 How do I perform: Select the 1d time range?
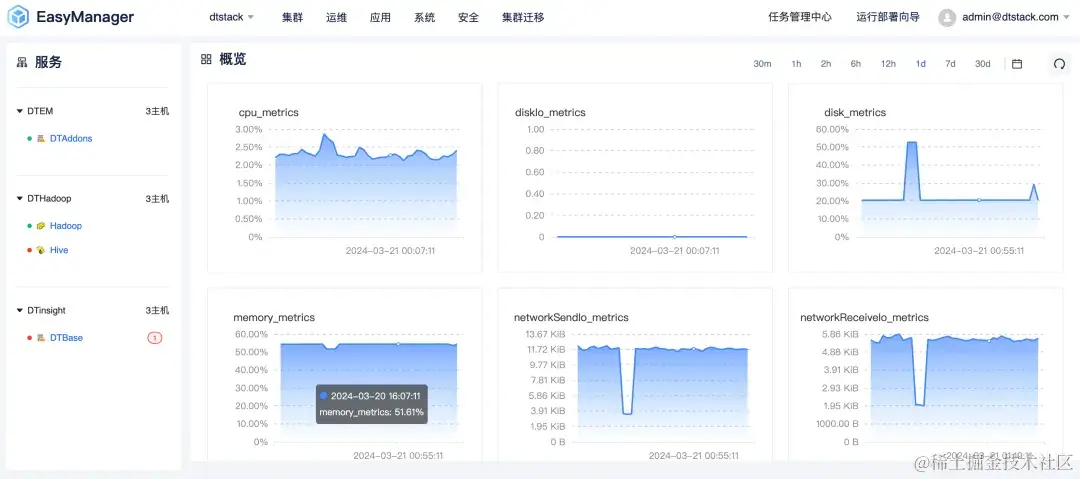[x=920, y=64]
